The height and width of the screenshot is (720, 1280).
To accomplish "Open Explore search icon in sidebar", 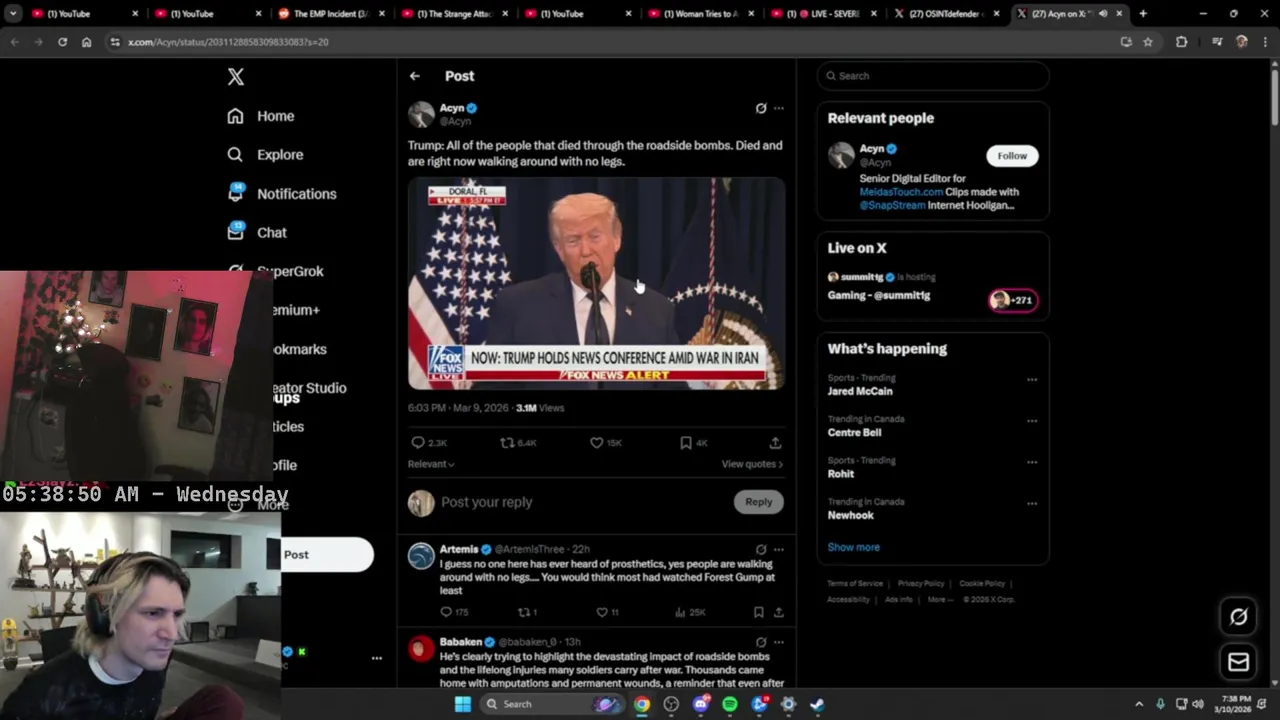I will [235, 155].
